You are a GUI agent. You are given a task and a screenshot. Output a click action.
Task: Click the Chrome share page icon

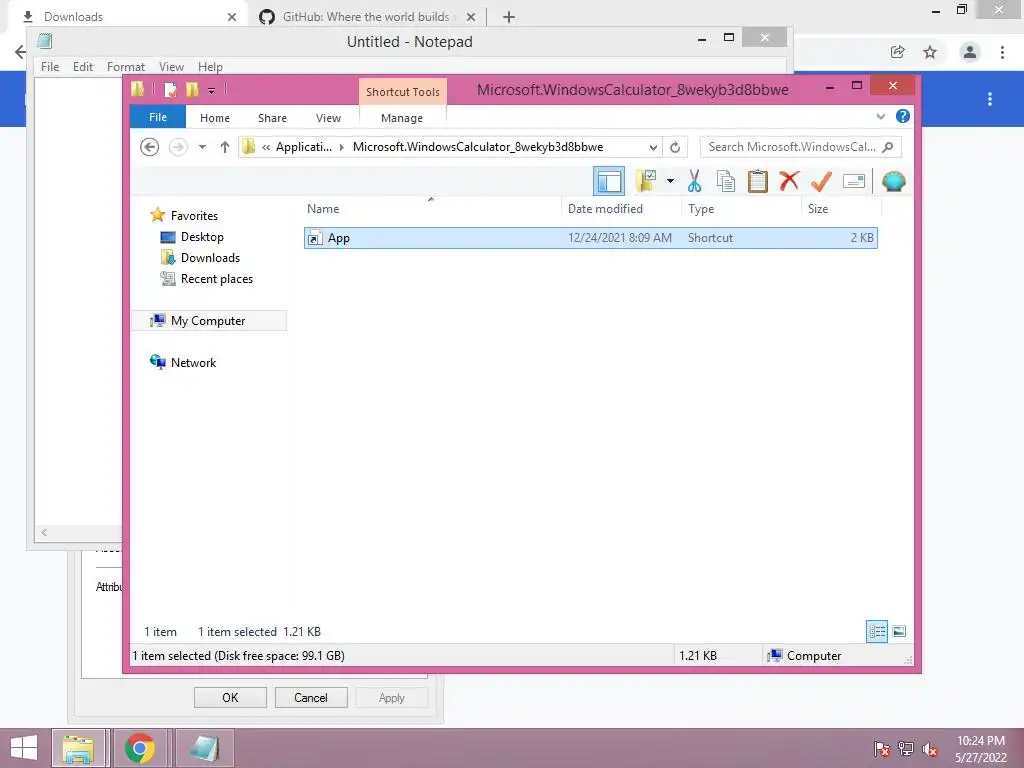point(898,52)
